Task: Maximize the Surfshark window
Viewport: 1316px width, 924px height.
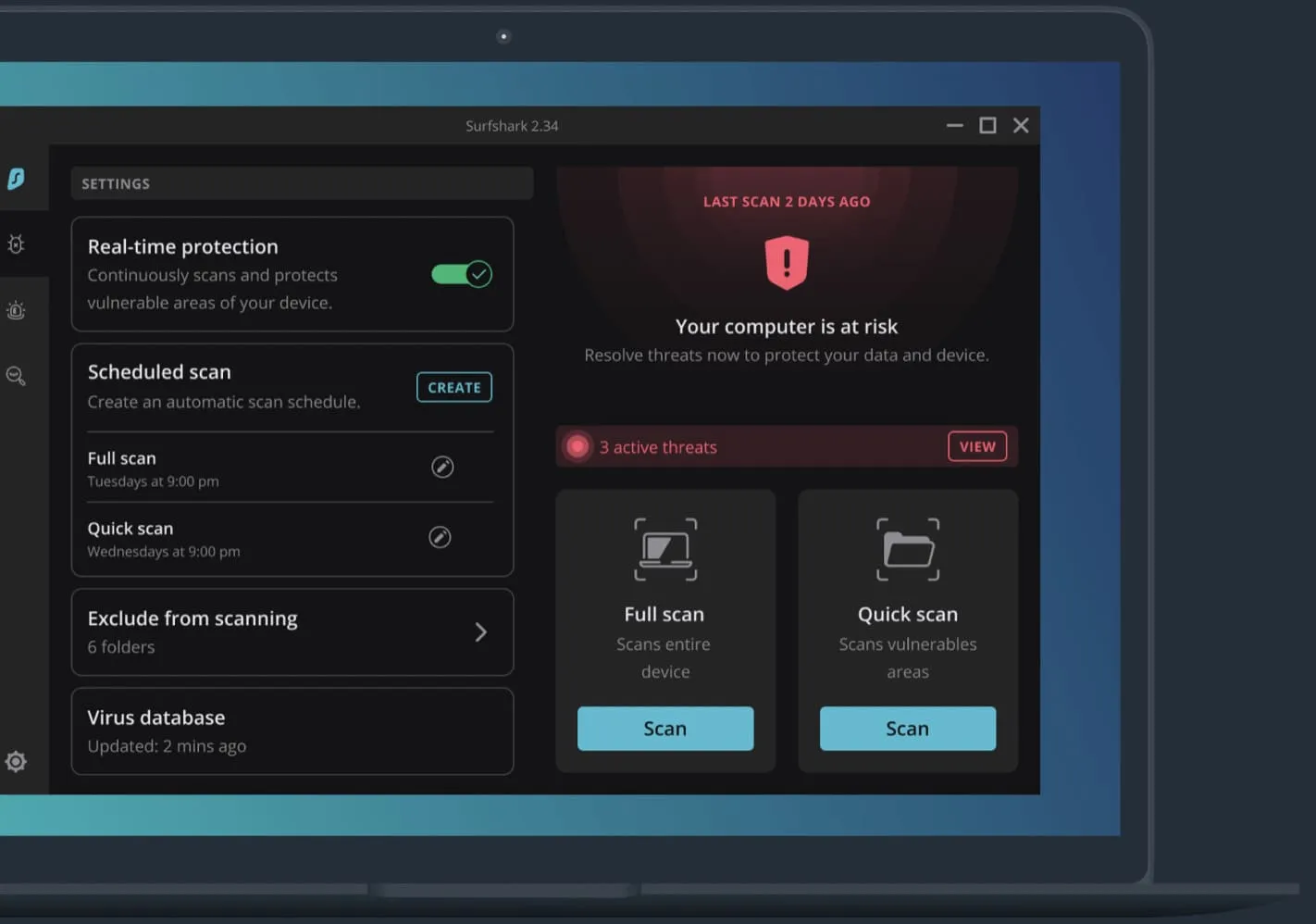Action: coord(988,125)
